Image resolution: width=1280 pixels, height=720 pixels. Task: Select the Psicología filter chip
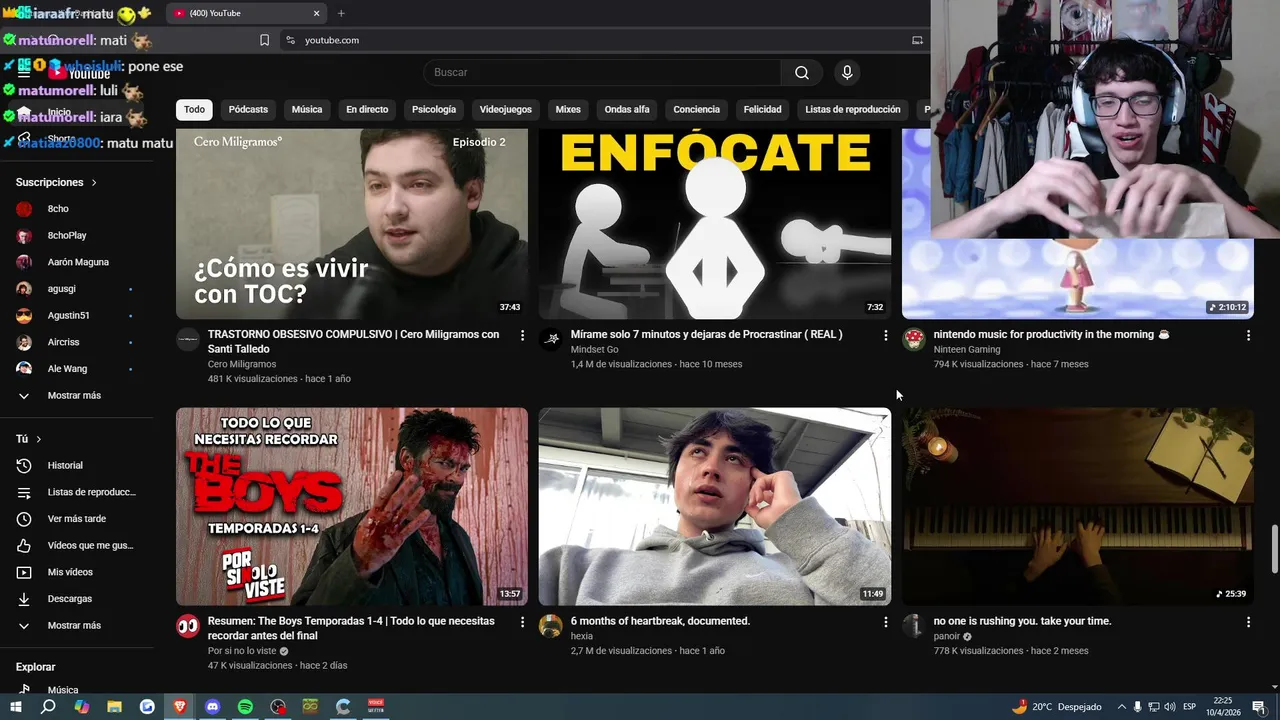pos(434,109)
